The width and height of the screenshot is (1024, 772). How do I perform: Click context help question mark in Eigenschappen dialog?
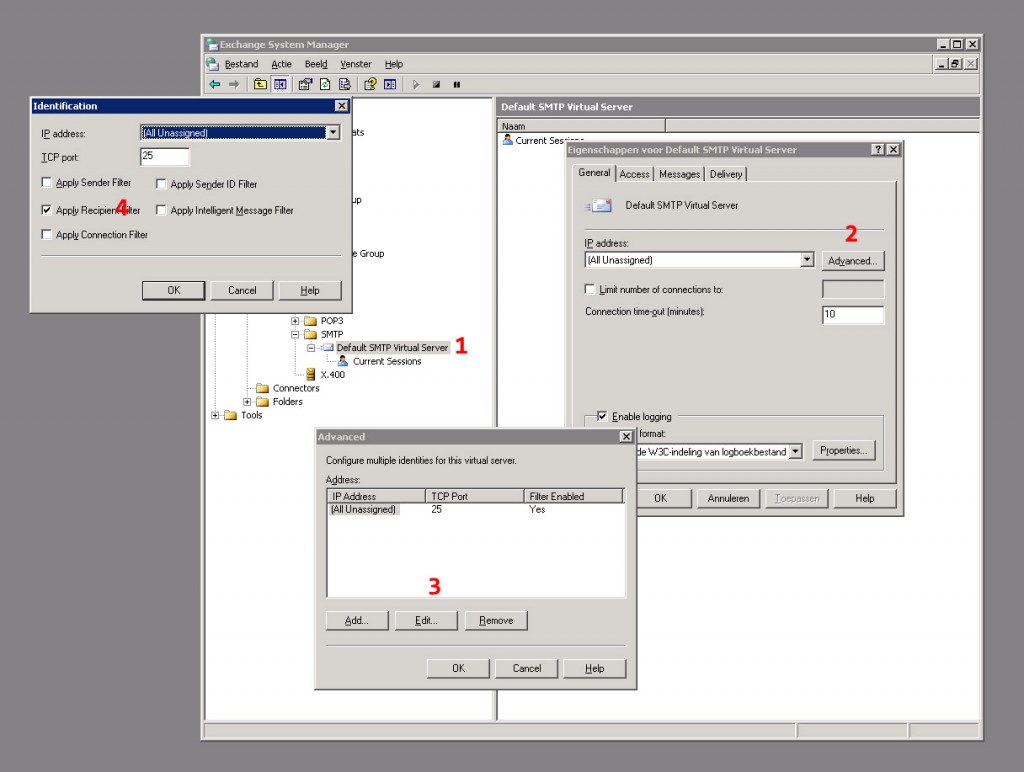(x=878, y=150)
